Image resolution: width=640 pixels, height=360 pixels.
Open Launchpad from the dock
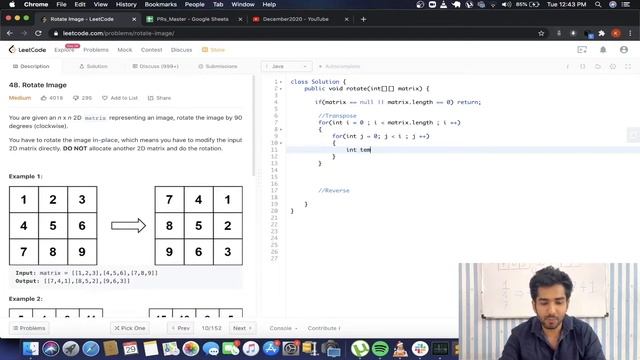(71, 349)
